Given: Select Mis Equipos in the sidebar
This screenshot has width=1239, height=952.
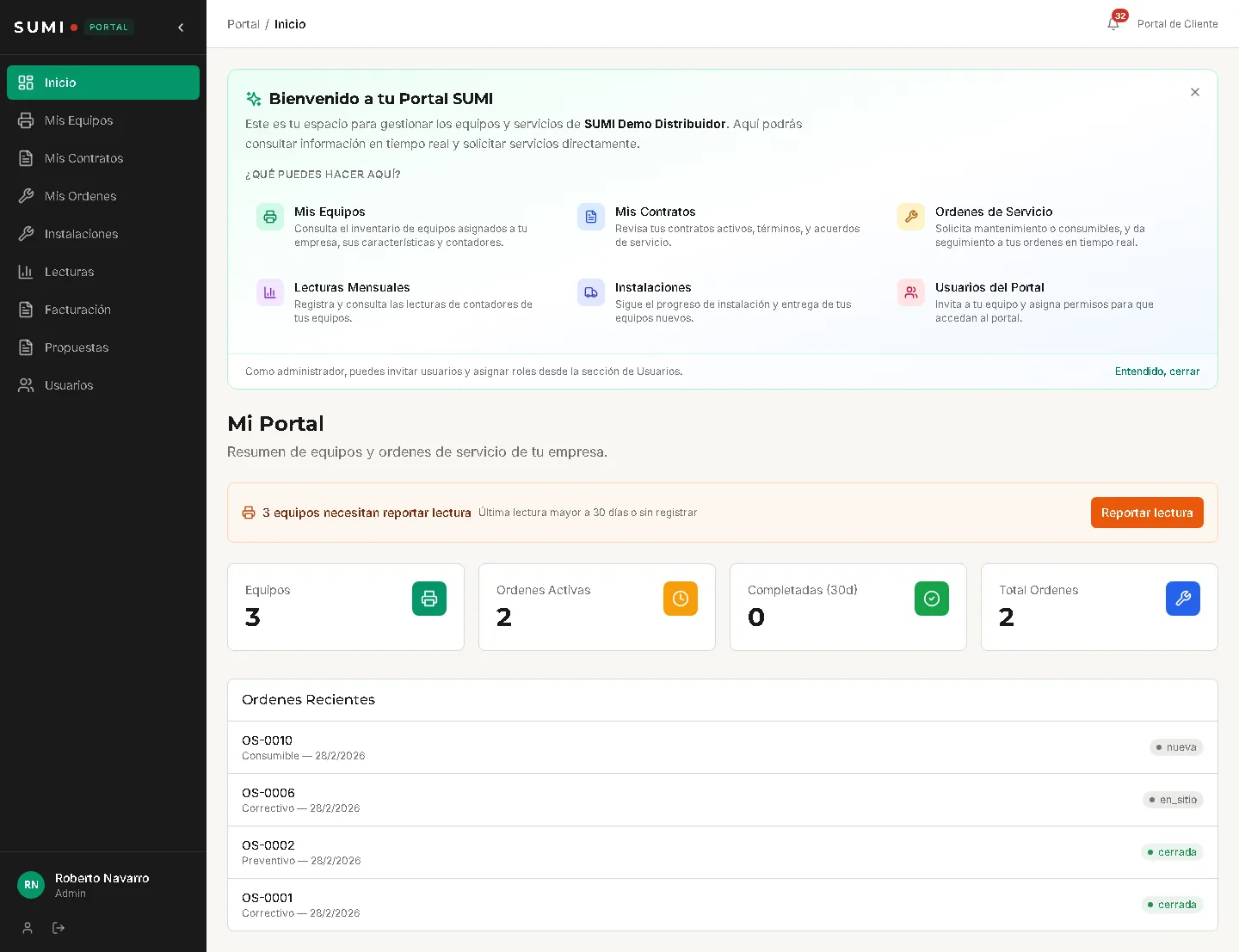Looking at the screenshot, I should (79, 120).
